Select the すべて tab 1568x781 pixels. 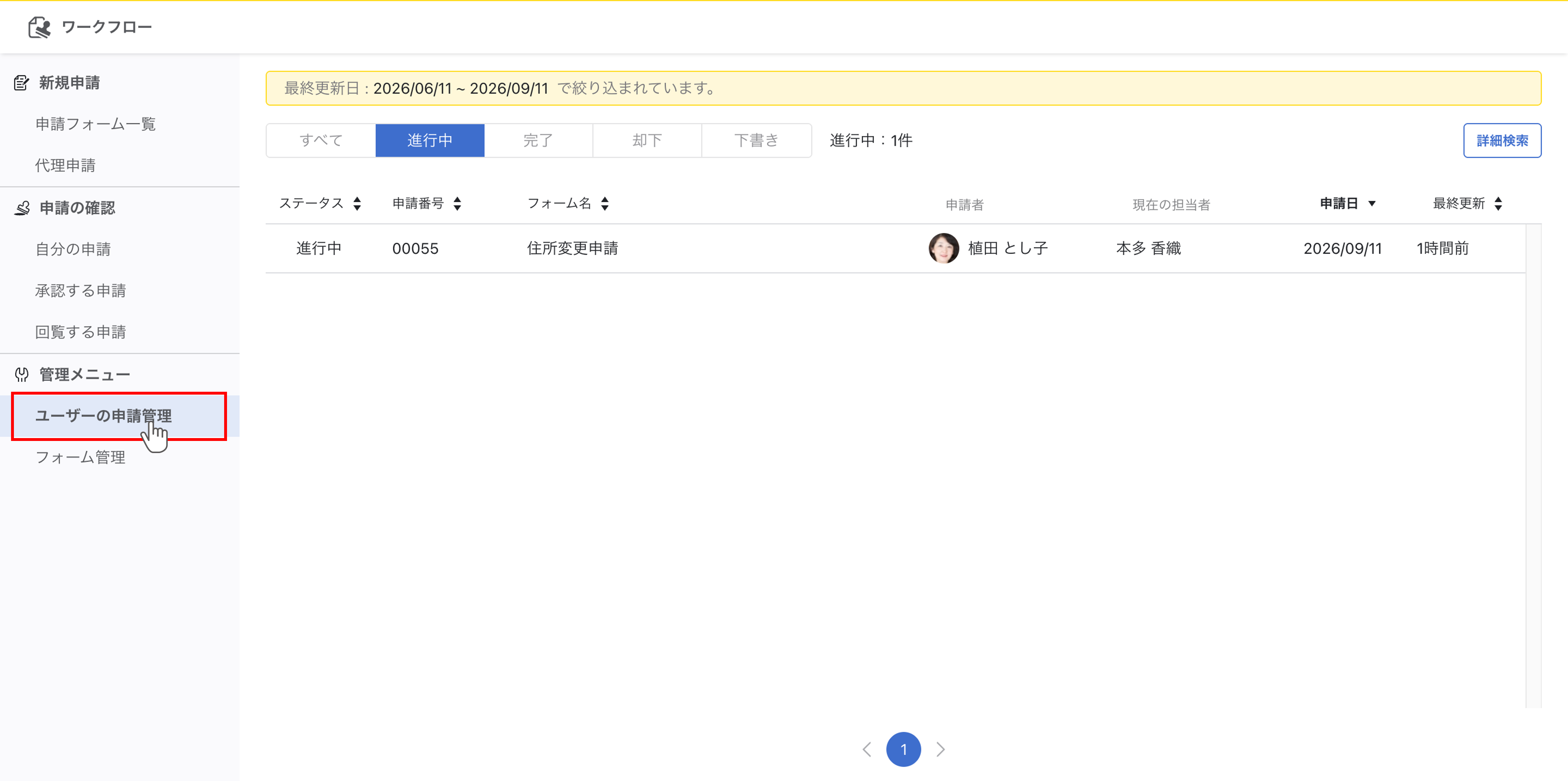pos(321,140)
